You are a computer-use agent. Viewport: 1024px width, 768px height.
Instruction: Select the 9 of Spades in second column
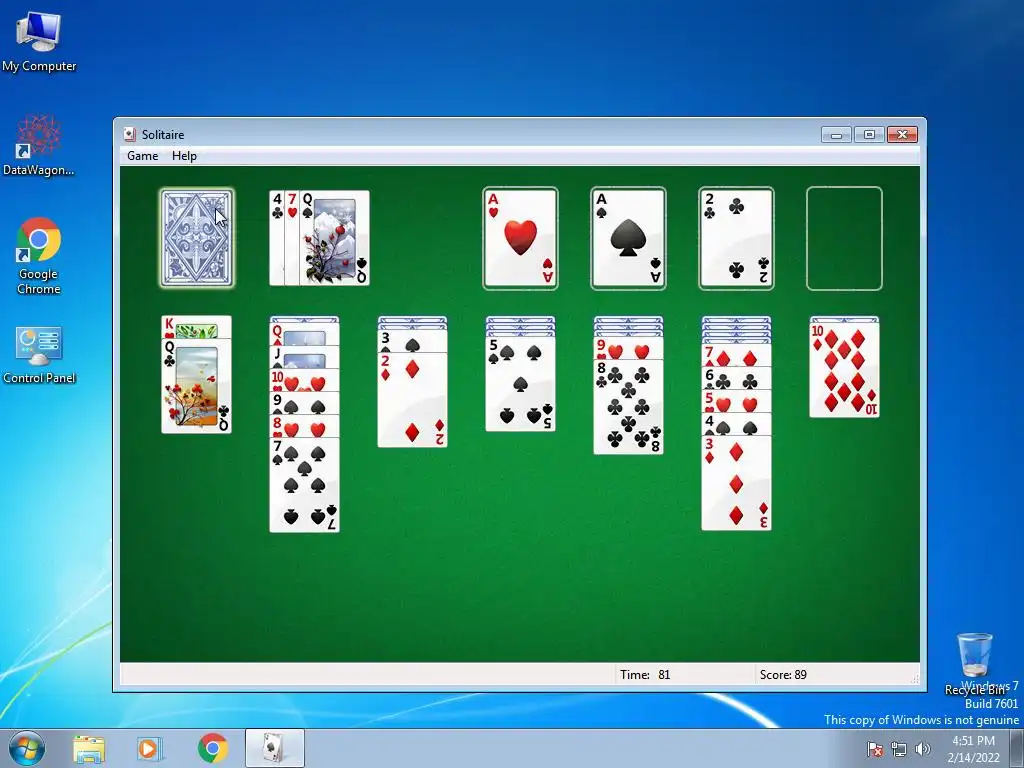(304, 404)
